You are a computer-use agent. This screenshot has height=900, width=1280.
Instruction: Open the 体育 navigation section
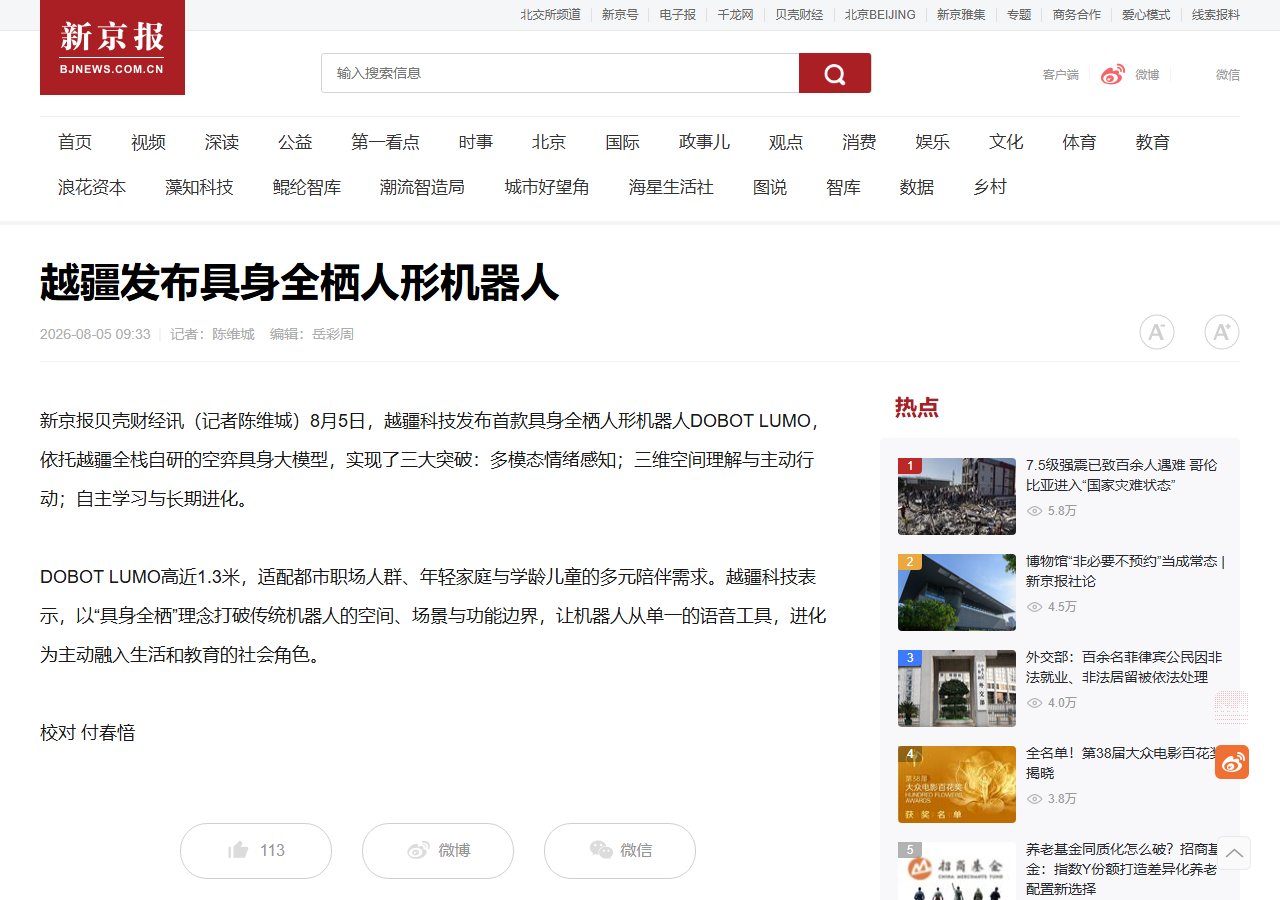[1079, 142]
